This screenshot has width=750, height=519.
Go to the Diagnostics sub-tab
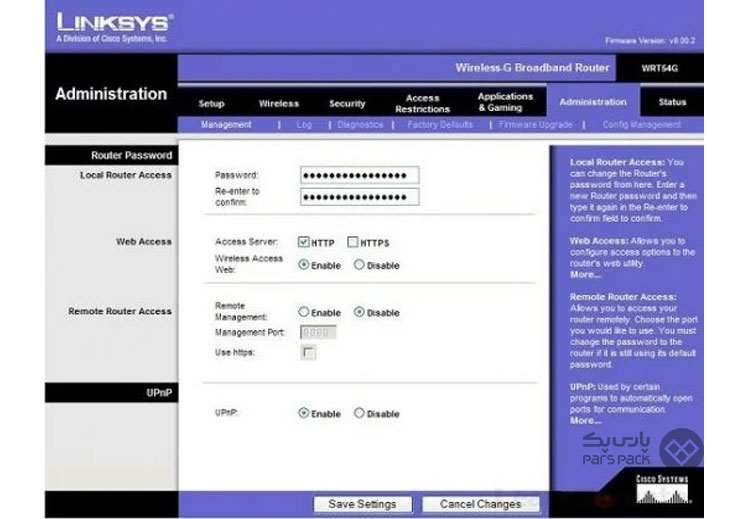[360, 125]
